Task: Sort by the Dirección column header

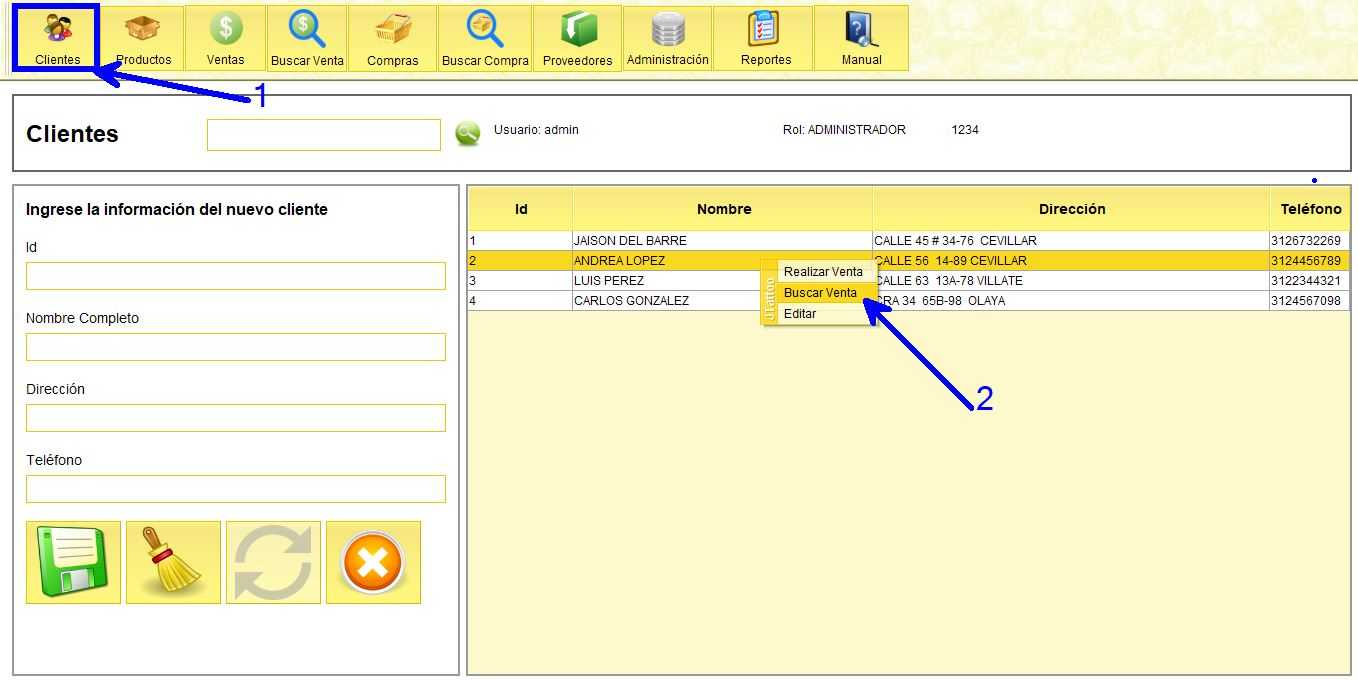Action: point(1071,209)
